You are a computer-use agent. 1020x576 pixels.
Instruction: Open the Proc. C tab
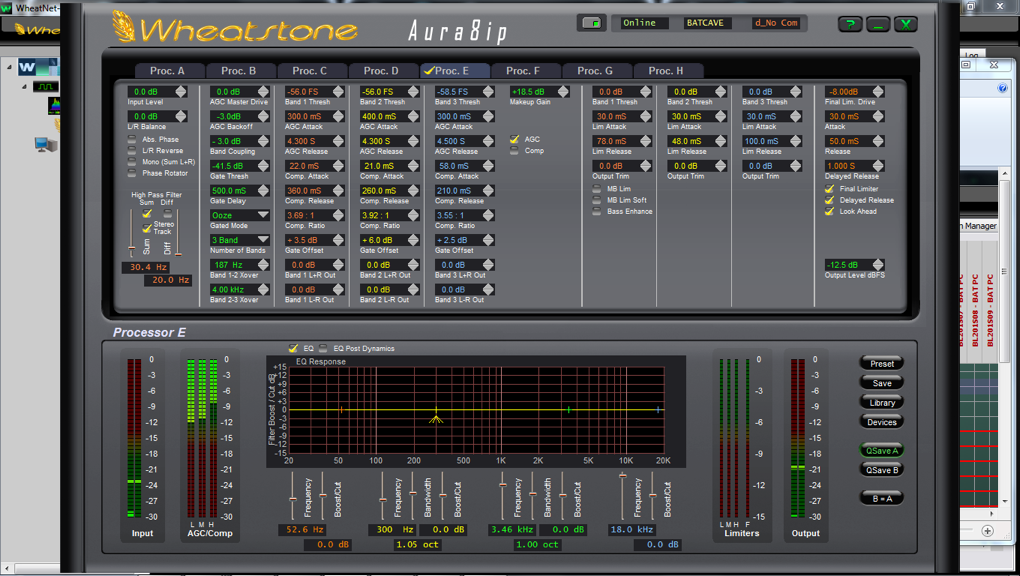(310, 71)
